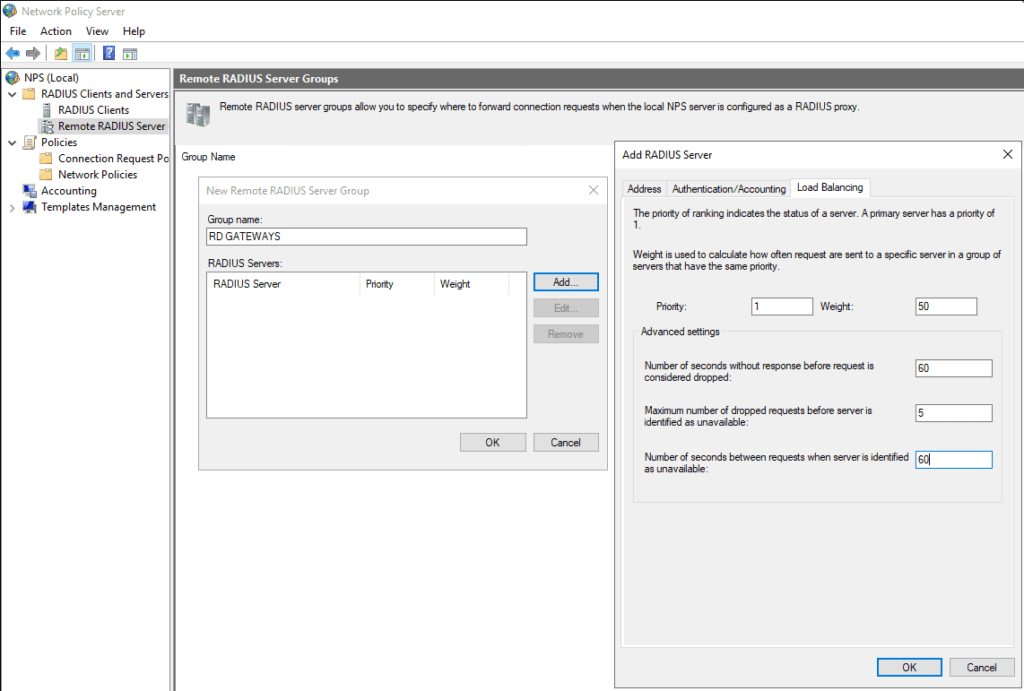The height and width of the screenshot is (691, 1024).
Task: Toggle Show/Hide Action Pane toolbar icon
Action: pos(129,53)
